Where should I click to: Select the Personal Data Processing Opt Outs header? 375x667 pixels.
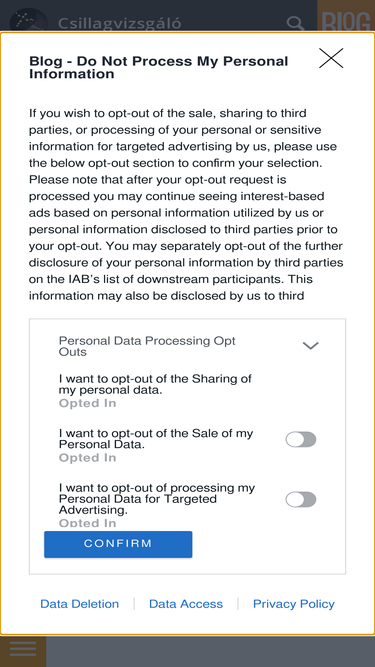pyautogui.click(x=147, y=346)
